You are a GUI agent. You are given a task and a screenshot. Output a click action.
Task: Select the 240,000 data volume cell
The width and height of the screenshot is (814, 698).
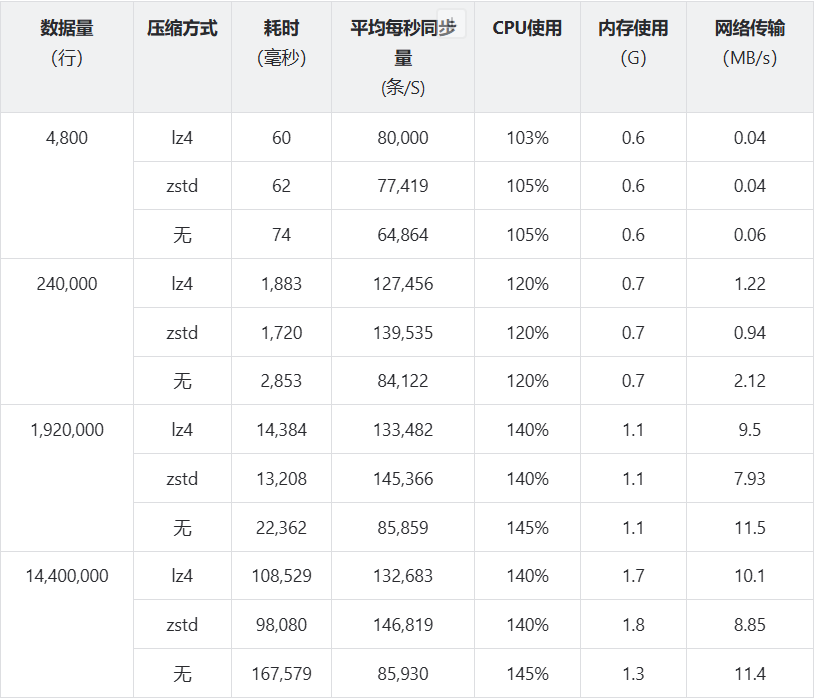pyautogui.click(x=67, y=284)
